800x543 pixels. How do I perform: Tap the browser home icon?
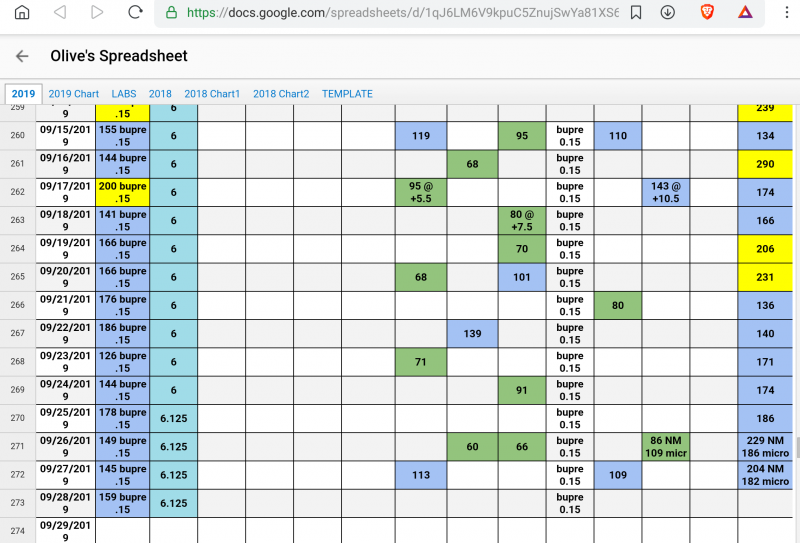pyautogui.click(x=22, y=13)
